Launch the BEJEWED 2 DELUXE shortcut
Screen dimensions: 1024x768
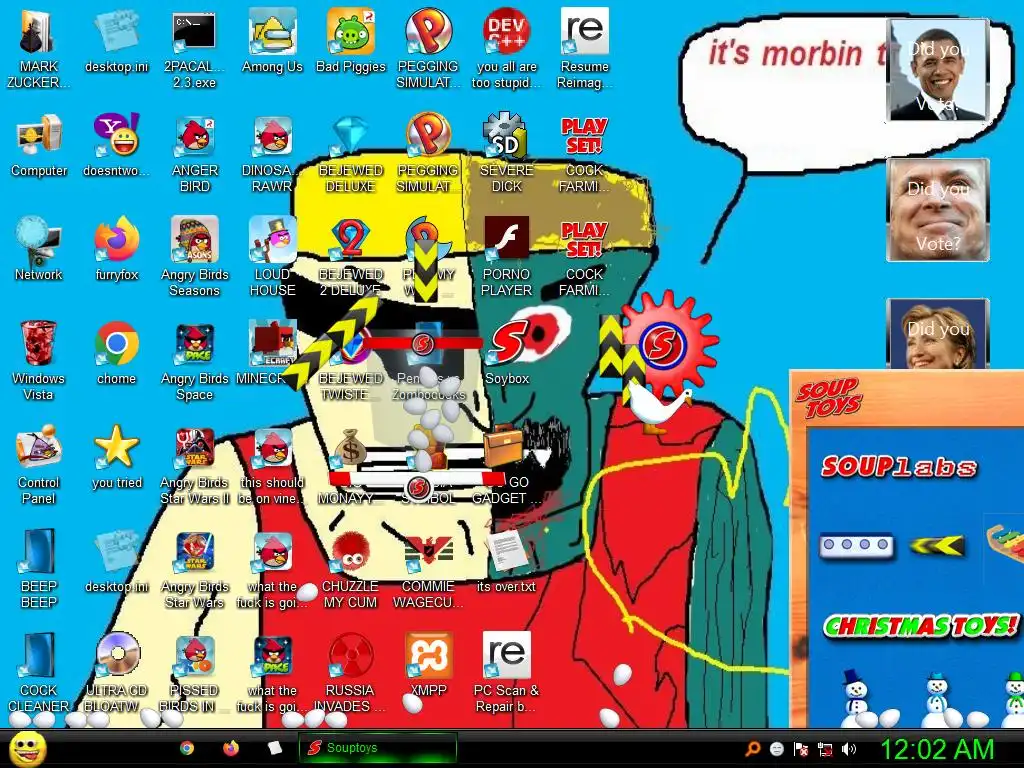pos(351,257)
